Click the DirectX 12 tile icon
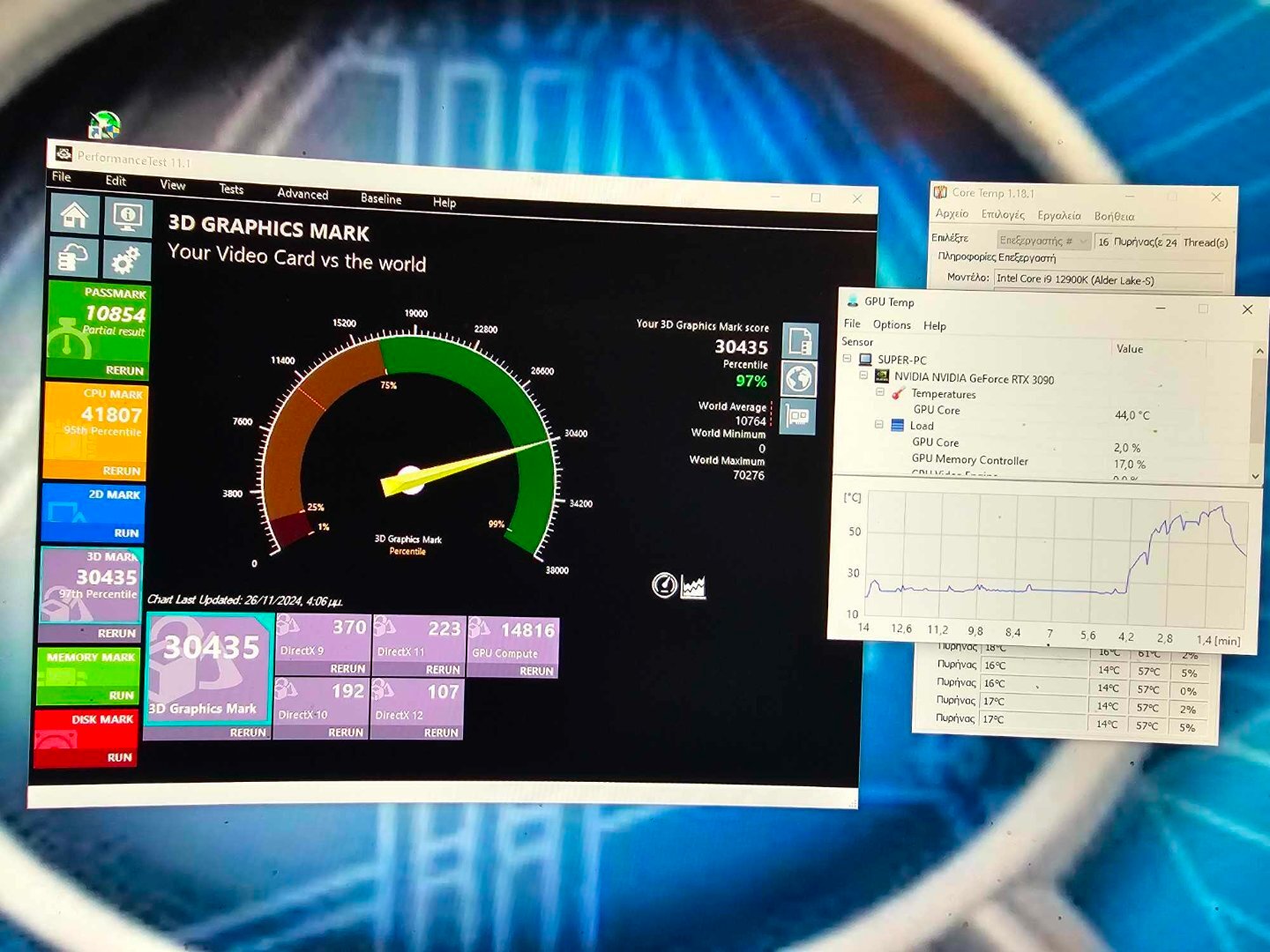1270x952 pixels. coord(384,688)
